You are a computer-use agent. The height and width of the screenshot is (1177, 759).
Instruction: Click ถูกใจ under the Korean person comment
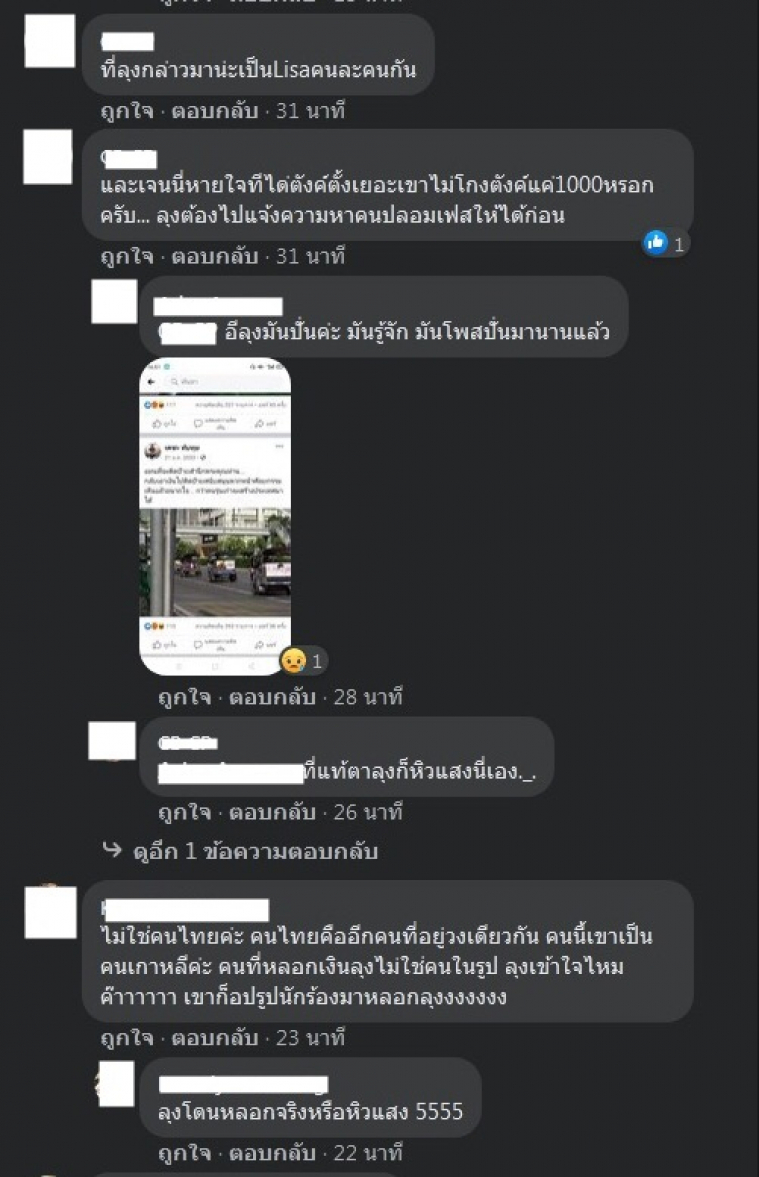pyautogui.click(x=127, y=1038)
